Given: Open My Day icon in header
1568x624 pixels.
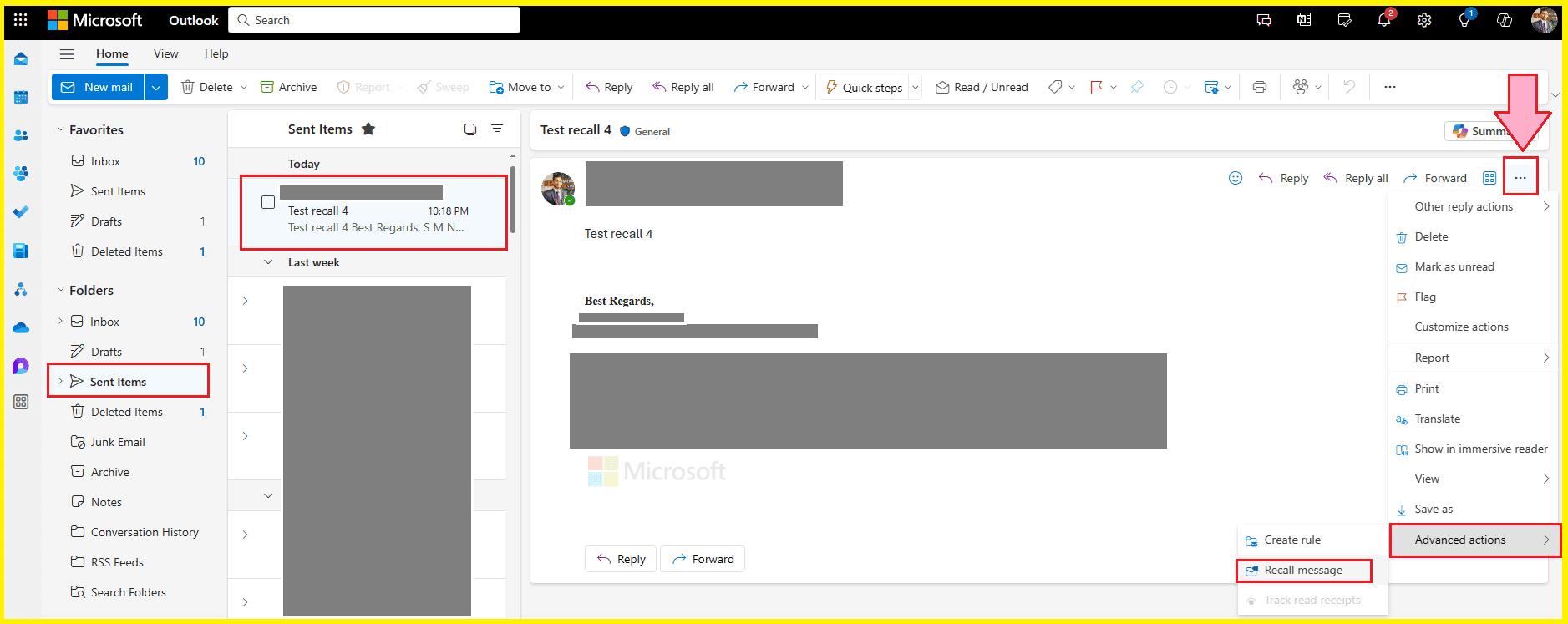Looking at the screenshot, I should coord(1344,20).
